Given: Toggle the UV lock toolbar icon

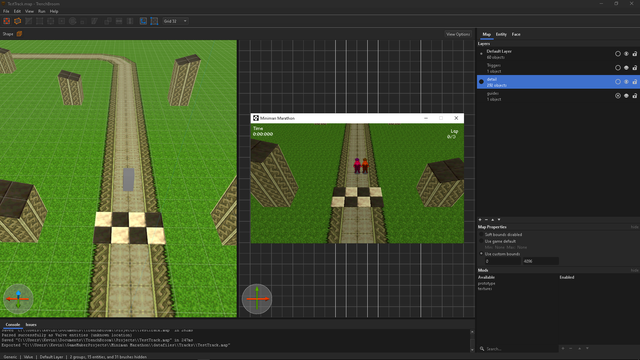Looking at the screenshot, I should (x=154, y=21).
